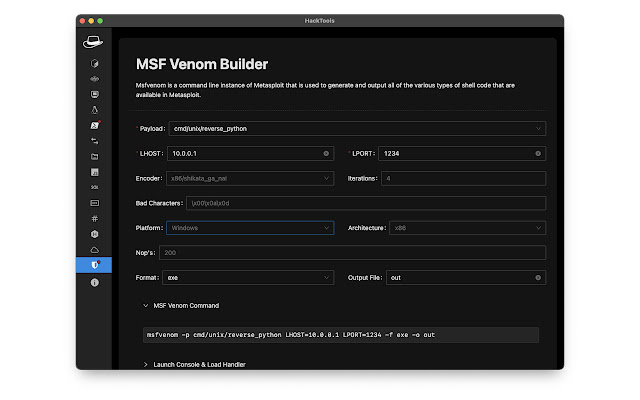
Task: Open the About info icon
Action: pyautogui.click(x=94, y=282)
